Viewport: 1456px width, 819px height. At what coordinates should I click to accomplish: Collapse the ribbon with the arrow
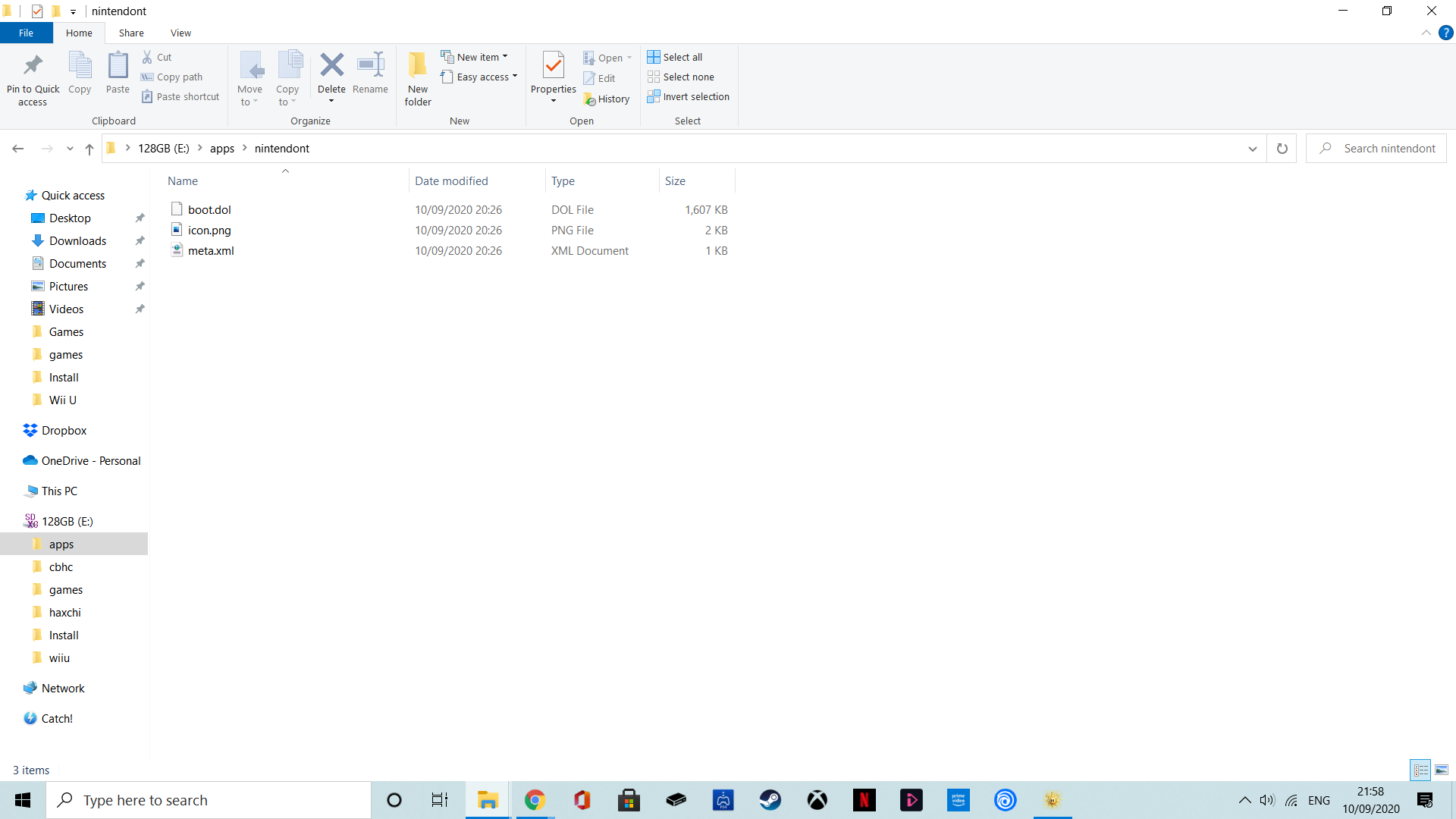pyautogui.click(x=1426, y=33)
